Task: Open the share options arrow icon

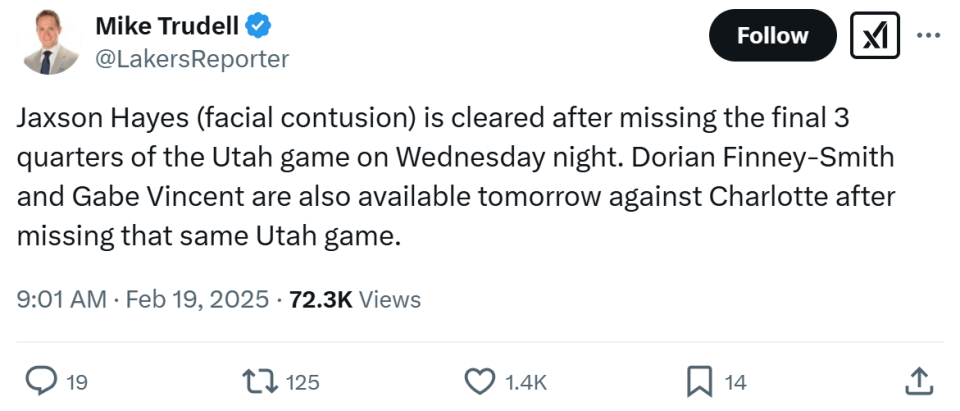Action: point(919,381)
